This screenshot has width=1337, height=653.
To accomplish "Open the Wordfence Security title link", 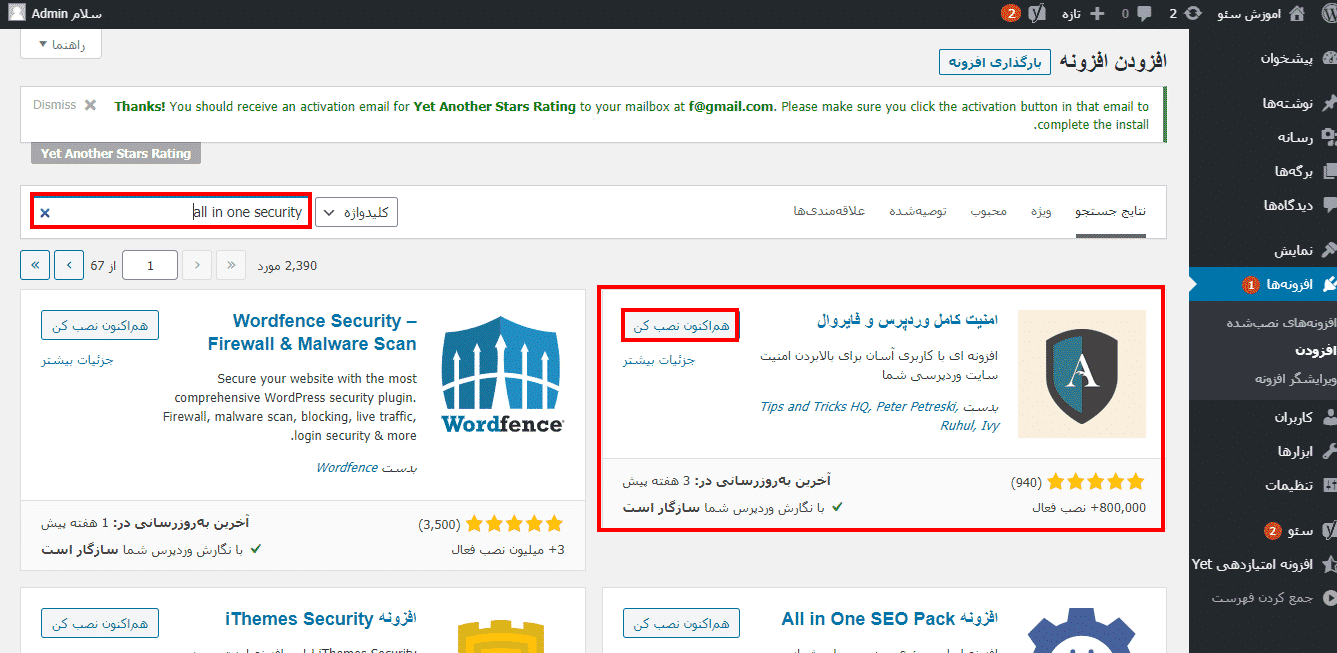I will pyautogui.click(x=312, y=332).
